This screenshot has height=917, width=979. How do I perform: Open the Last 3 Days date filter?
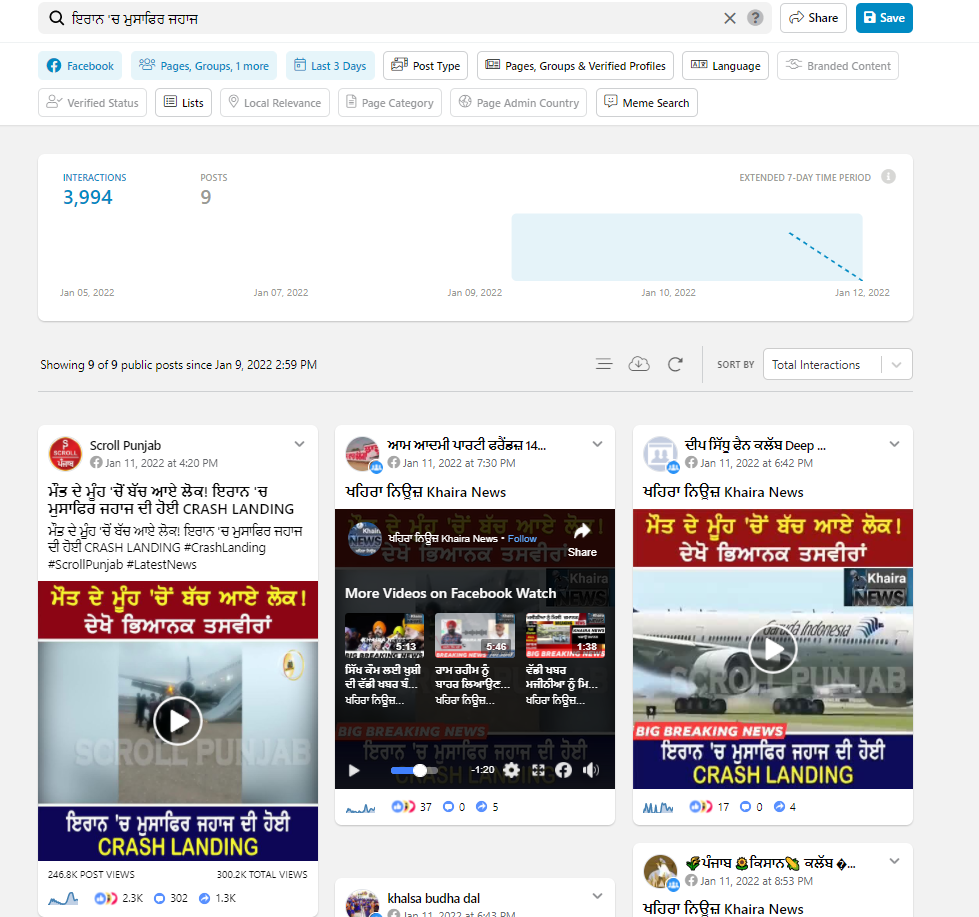330,66
